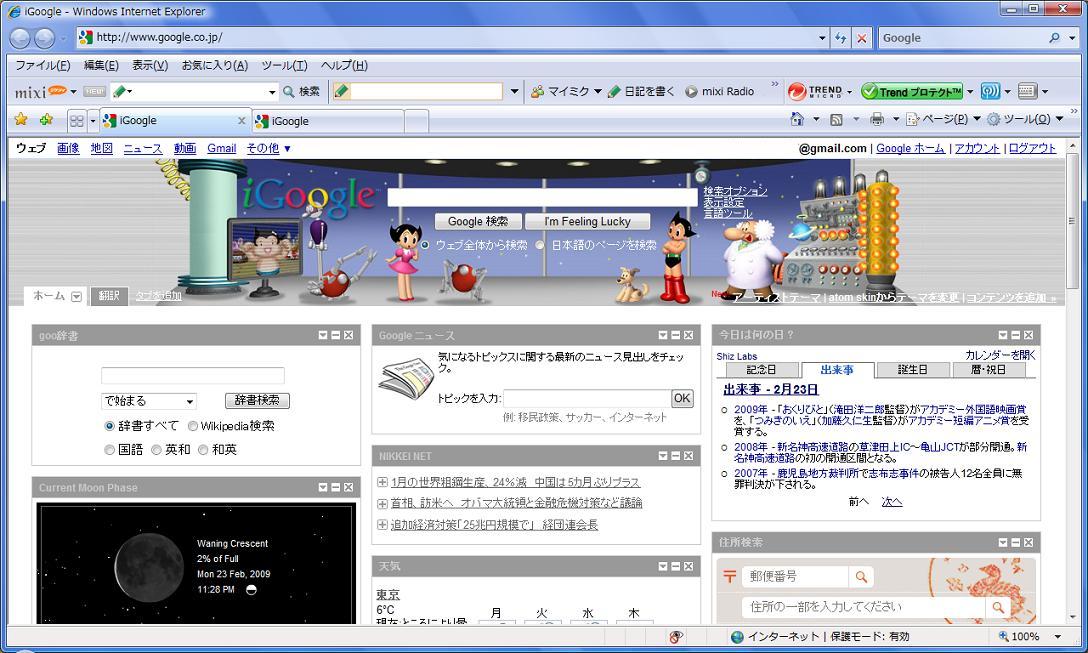The width and height of the screenshot is (1088, 653).
Task: Refresh the page with the address bar icon
Action: [840, 38]
